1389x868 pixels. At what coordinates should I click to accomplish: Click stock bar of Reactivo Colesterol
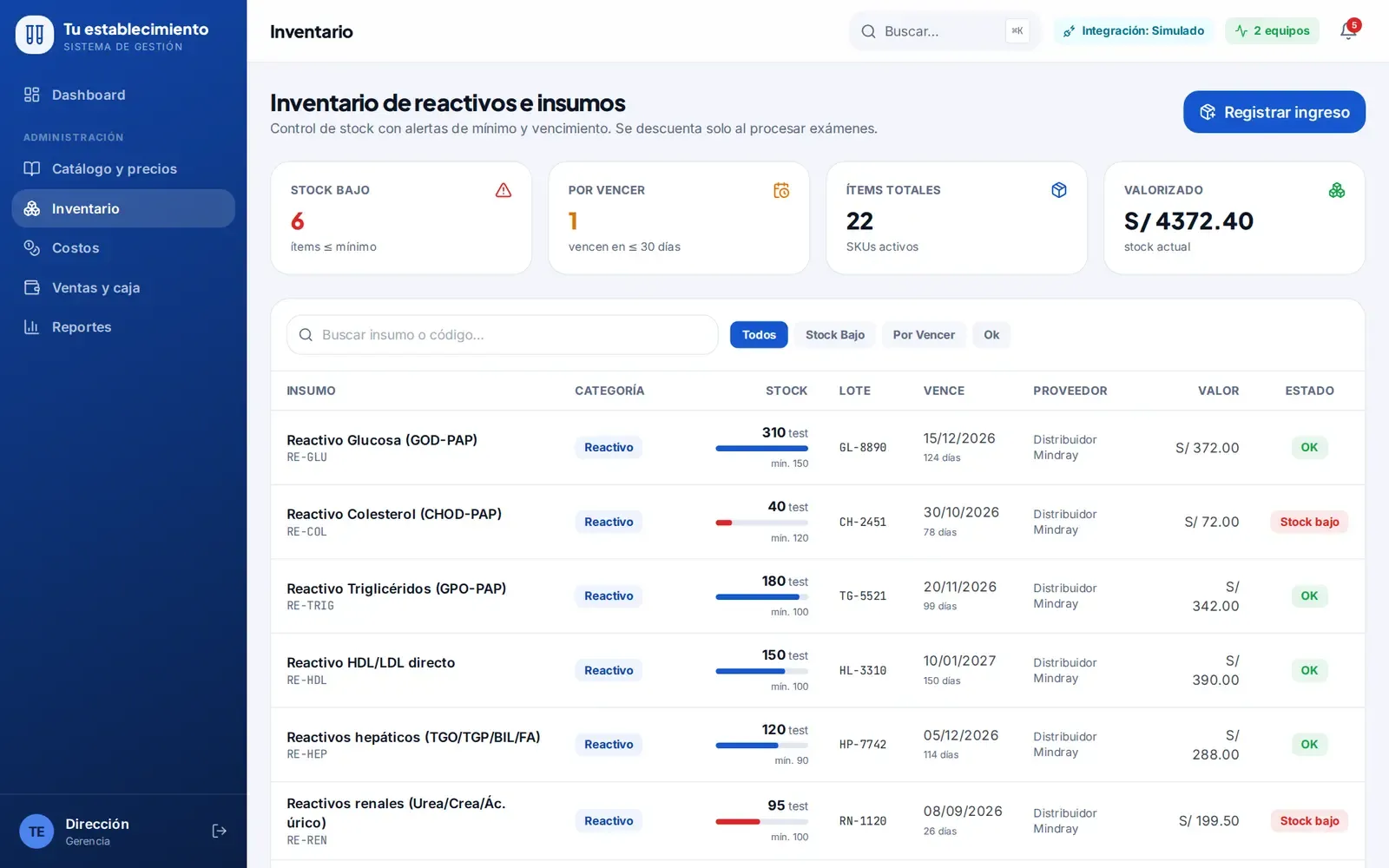tap(761, 523)
